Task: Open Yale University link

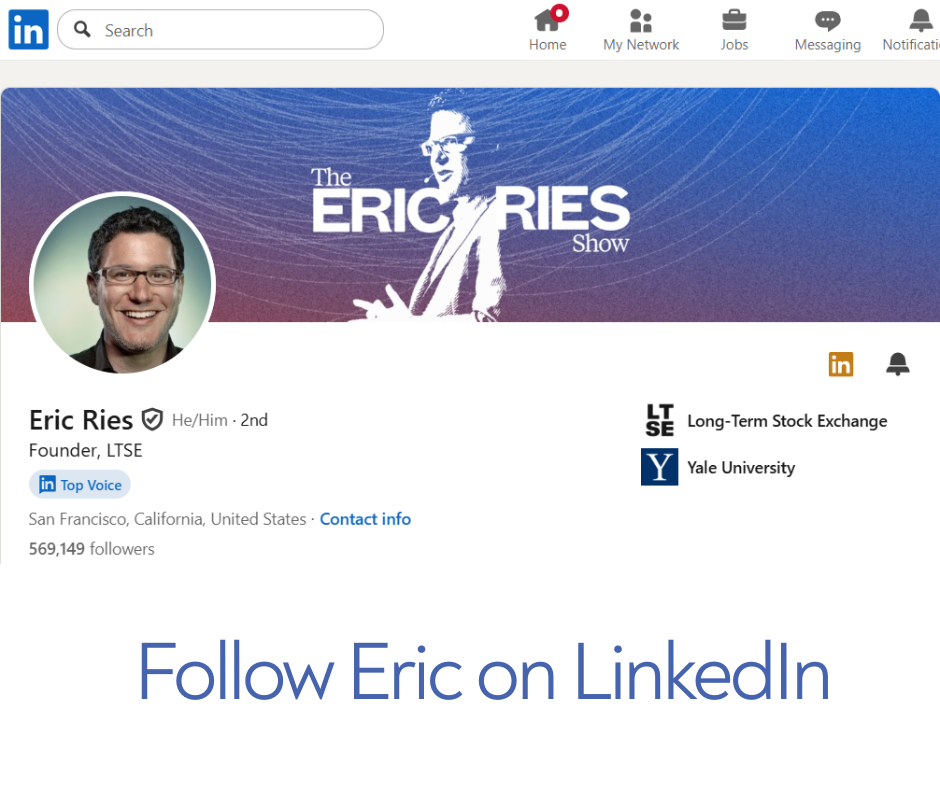Action: coord(741,468)
